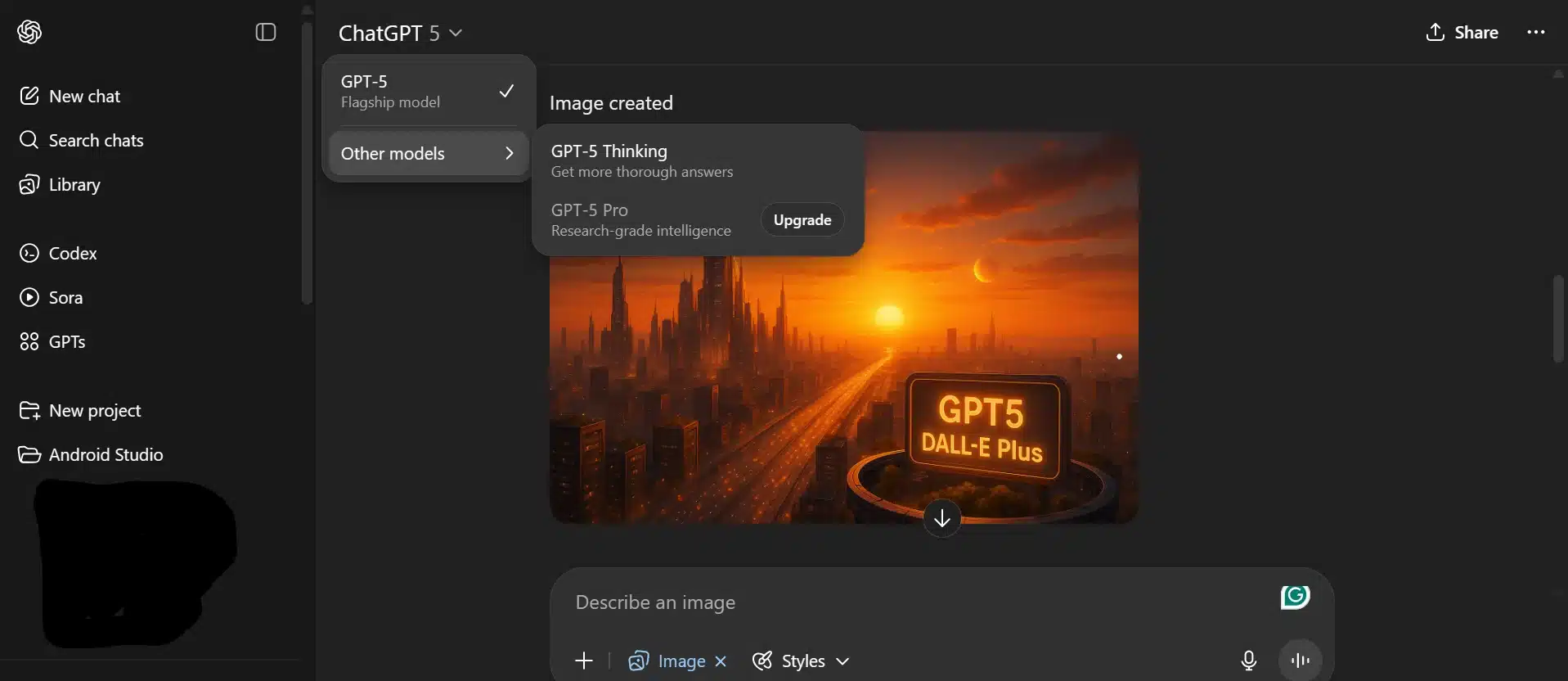Click the ChatGPT logo icon
The width and height of the screenshot is (1568, 681).
[29, 32]
